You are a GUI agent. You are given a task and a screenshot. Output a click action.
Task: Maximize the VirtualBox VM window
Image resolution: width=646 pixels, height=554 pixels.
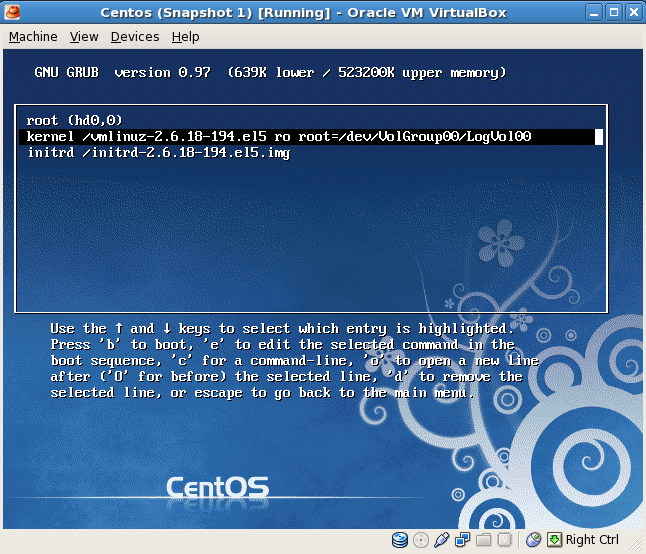coord(611,12)
